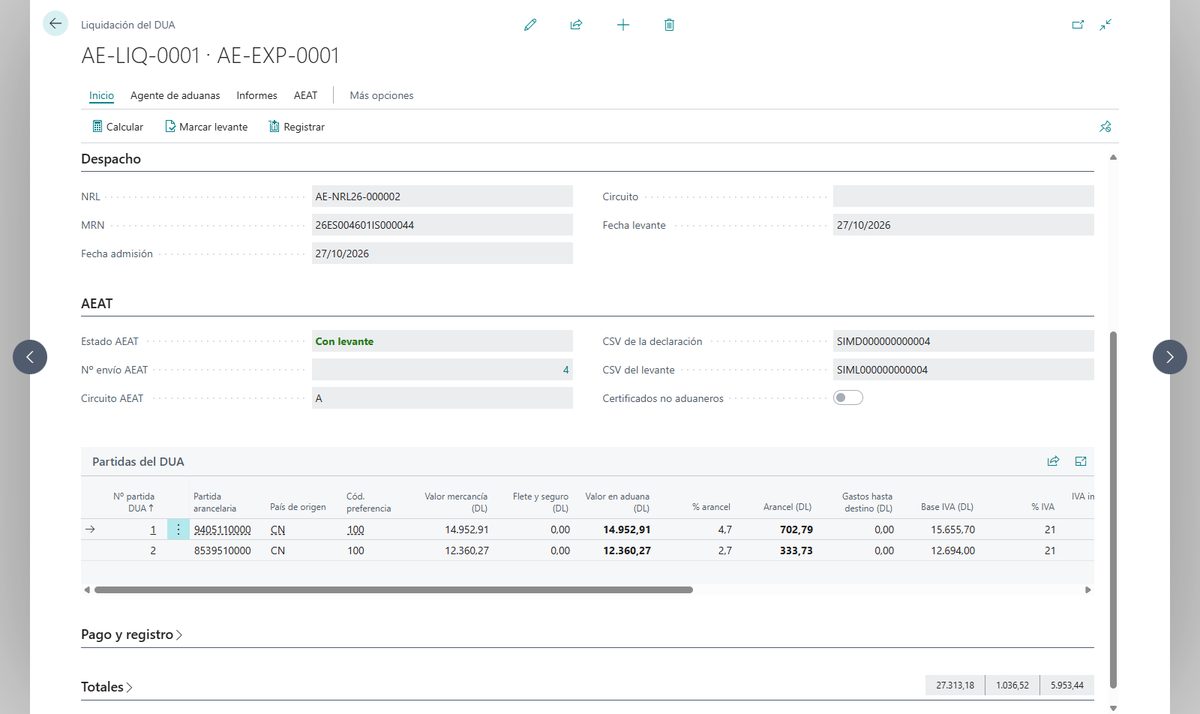The image size is (1200, 714).
Task: Click Base IVA value 15.655,70
Action: (952, 530)
